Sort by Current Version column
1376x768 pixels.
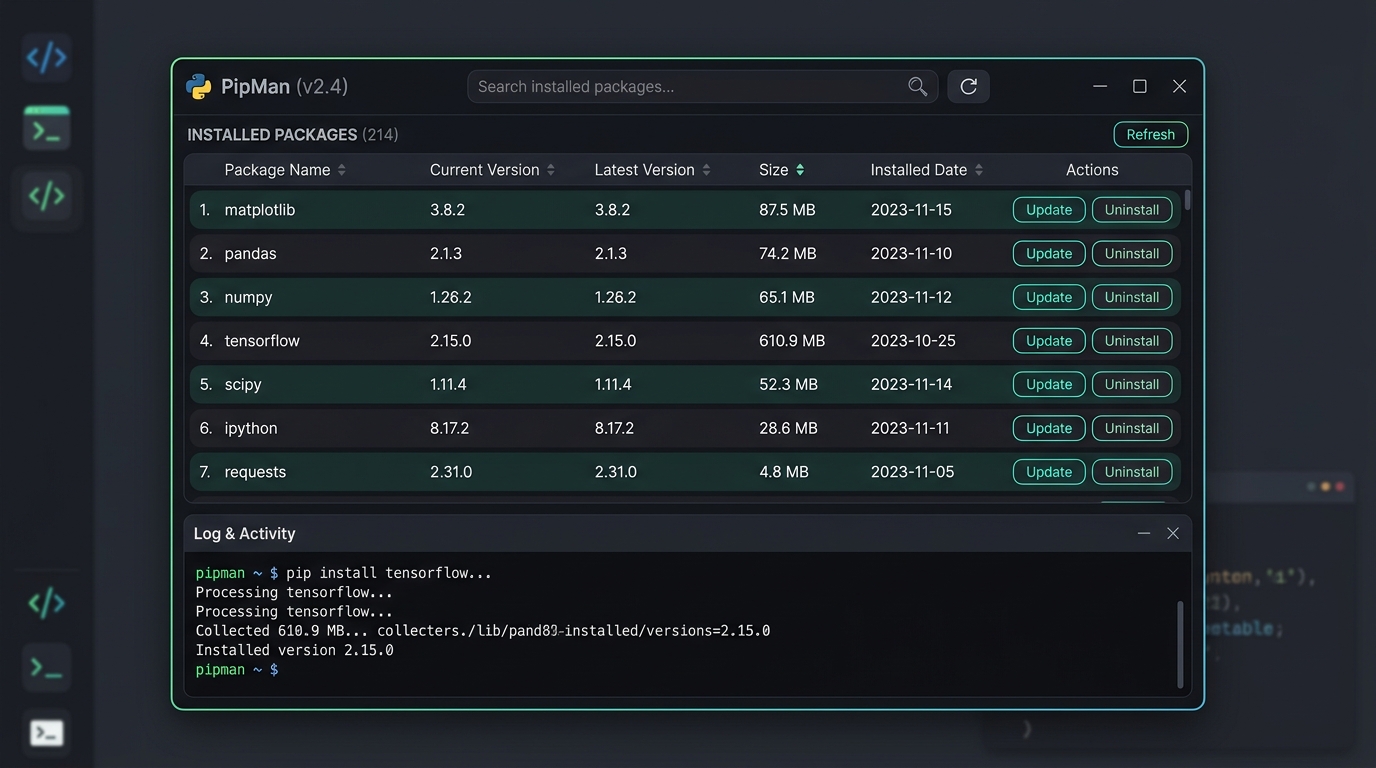pyautogui.click(x=492, y=170)
